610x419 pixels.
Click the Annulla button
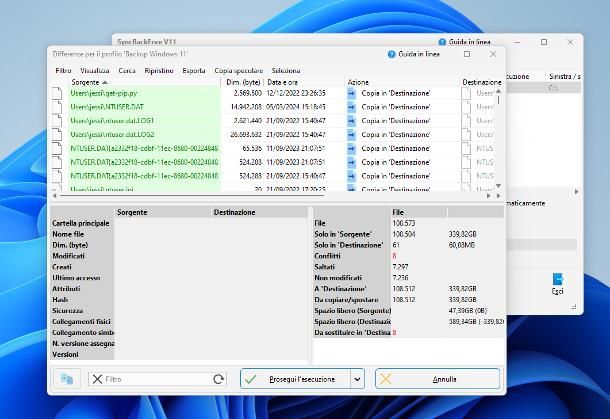coord(437,379)
